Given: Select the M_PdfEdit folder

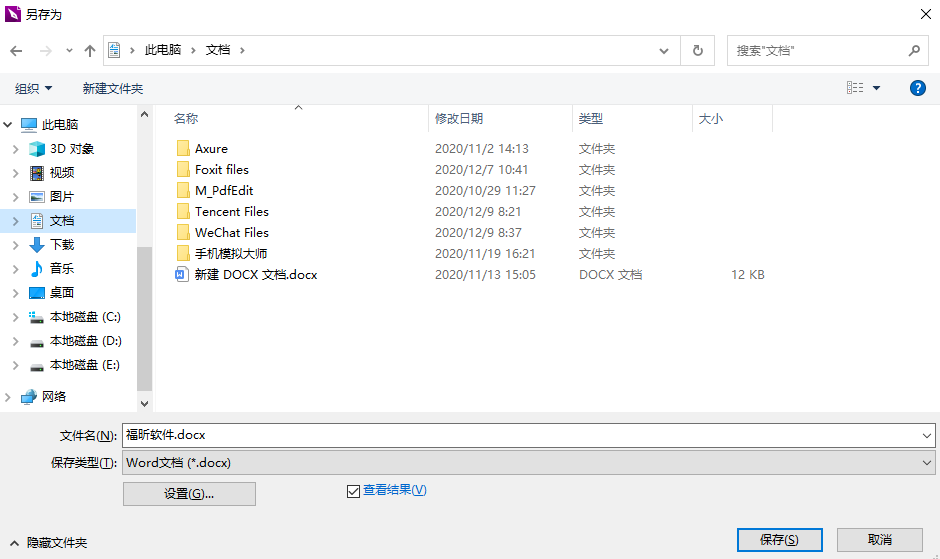Looking at the screenshot, I should click(x=224, y=191).
